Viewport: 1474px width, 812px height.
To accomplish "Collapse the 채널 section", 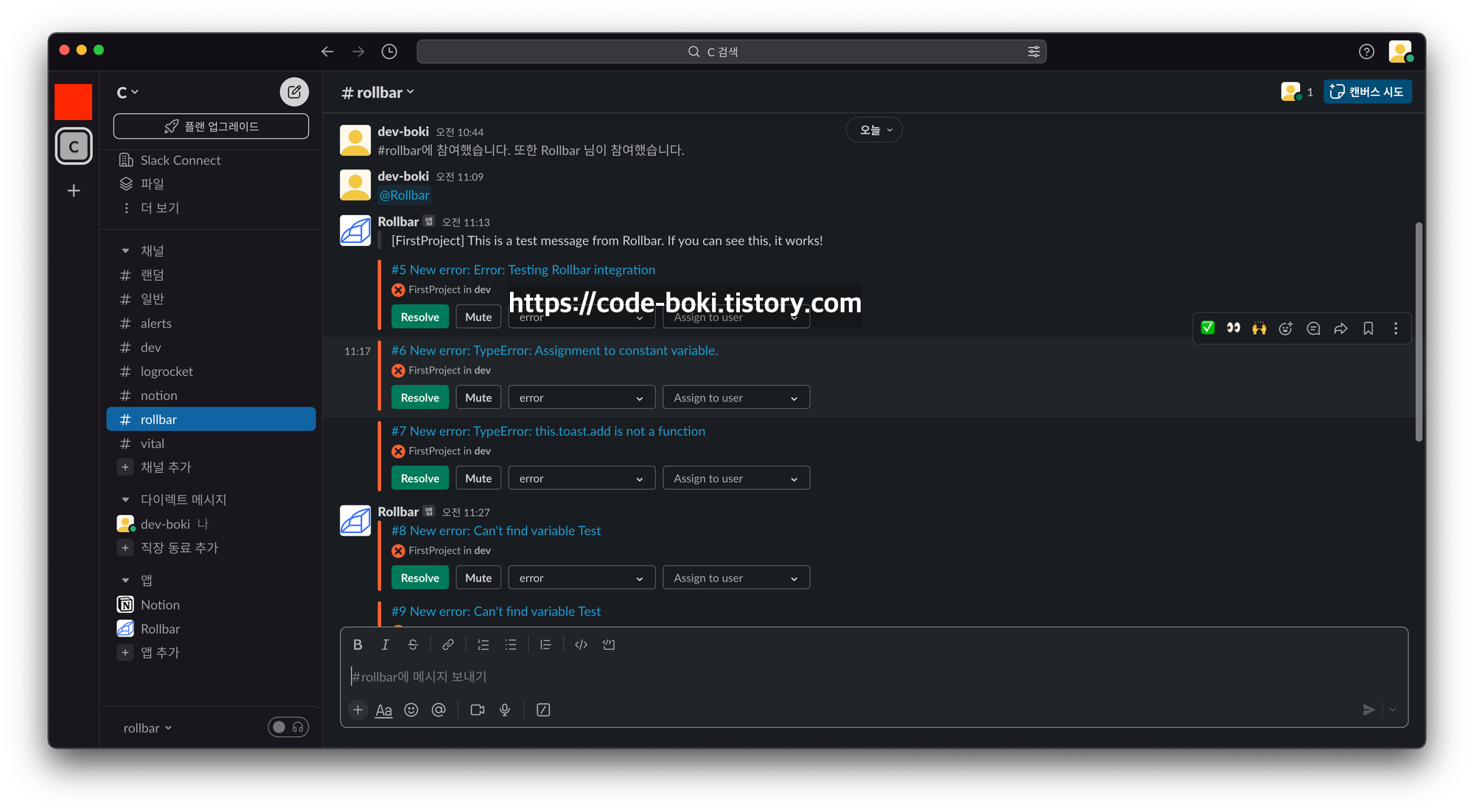I will coord(125,251).
